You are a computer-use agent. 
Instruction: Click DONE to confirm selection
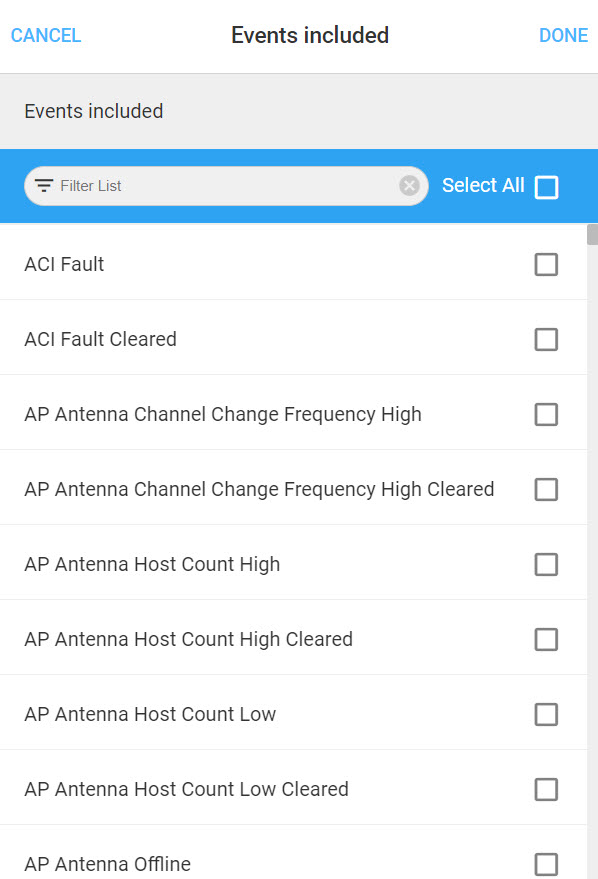click(x=563, y=35)
